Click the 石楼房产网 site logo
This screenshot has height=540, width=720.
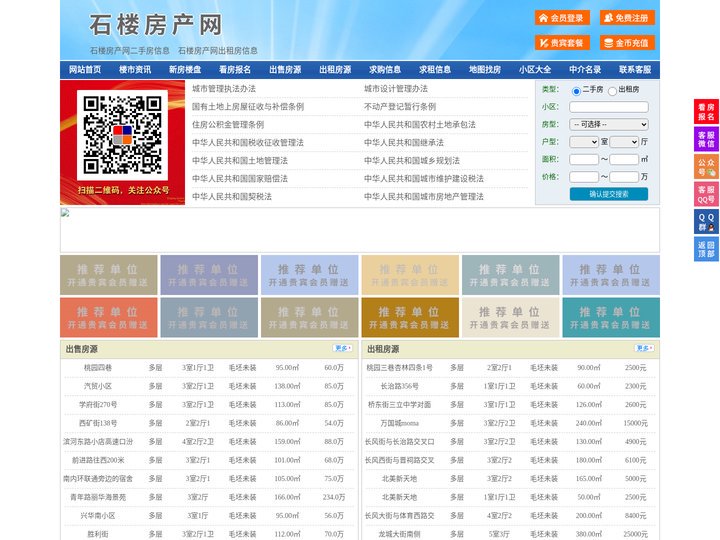tap(156, 25)
